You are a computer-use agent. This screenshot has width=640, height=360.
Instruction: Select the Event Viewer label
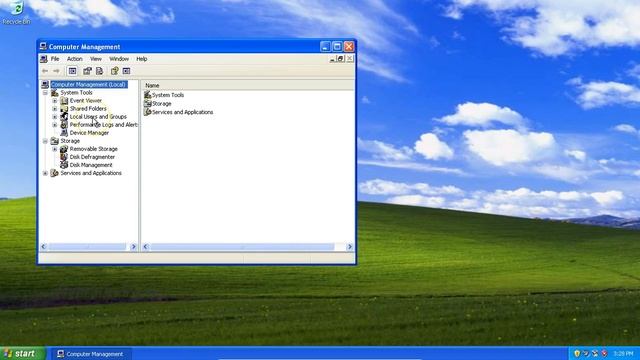click(86, 100)
